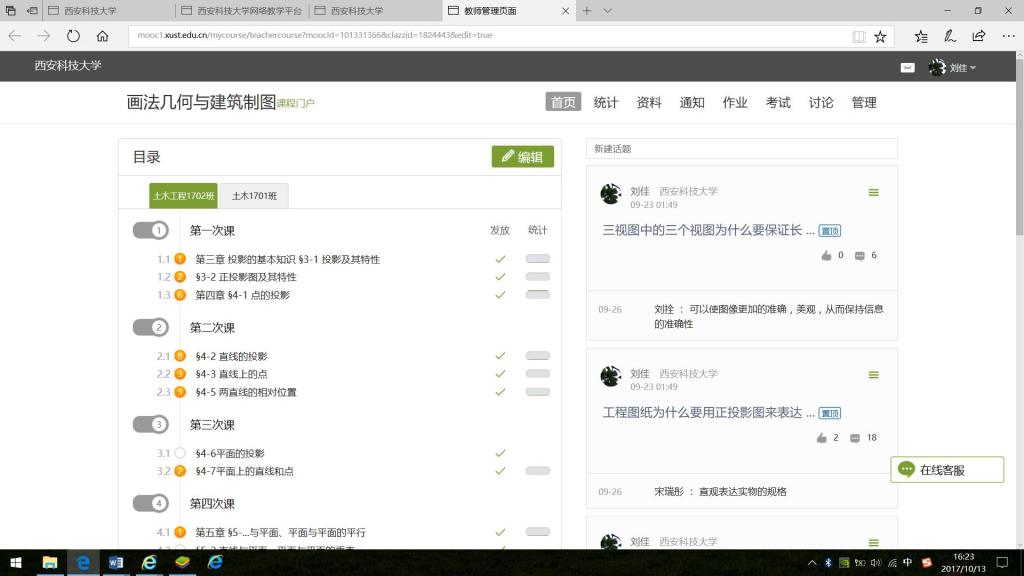1024x576 pixels.
Task: Toggle the 第三次课 chapter switch
Action: tap(151, 425)
